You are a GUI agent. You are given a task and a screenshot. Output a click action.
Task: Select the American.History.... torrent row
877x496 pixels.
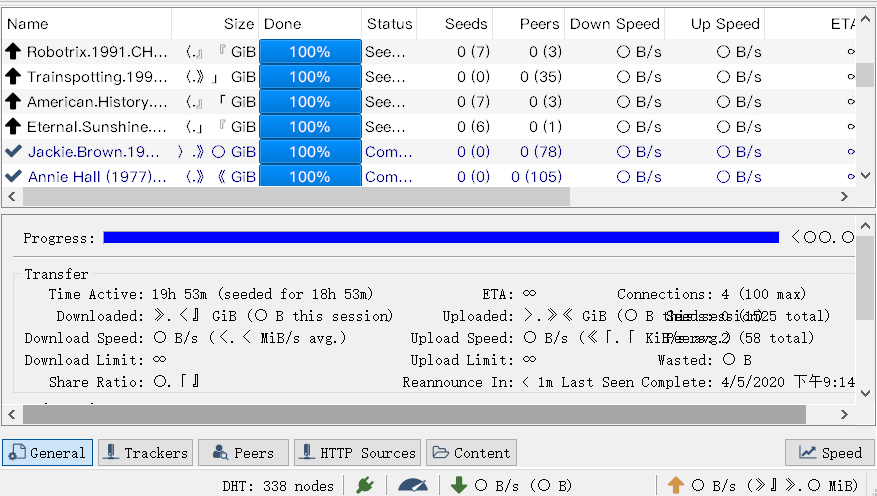click(428, 102)
